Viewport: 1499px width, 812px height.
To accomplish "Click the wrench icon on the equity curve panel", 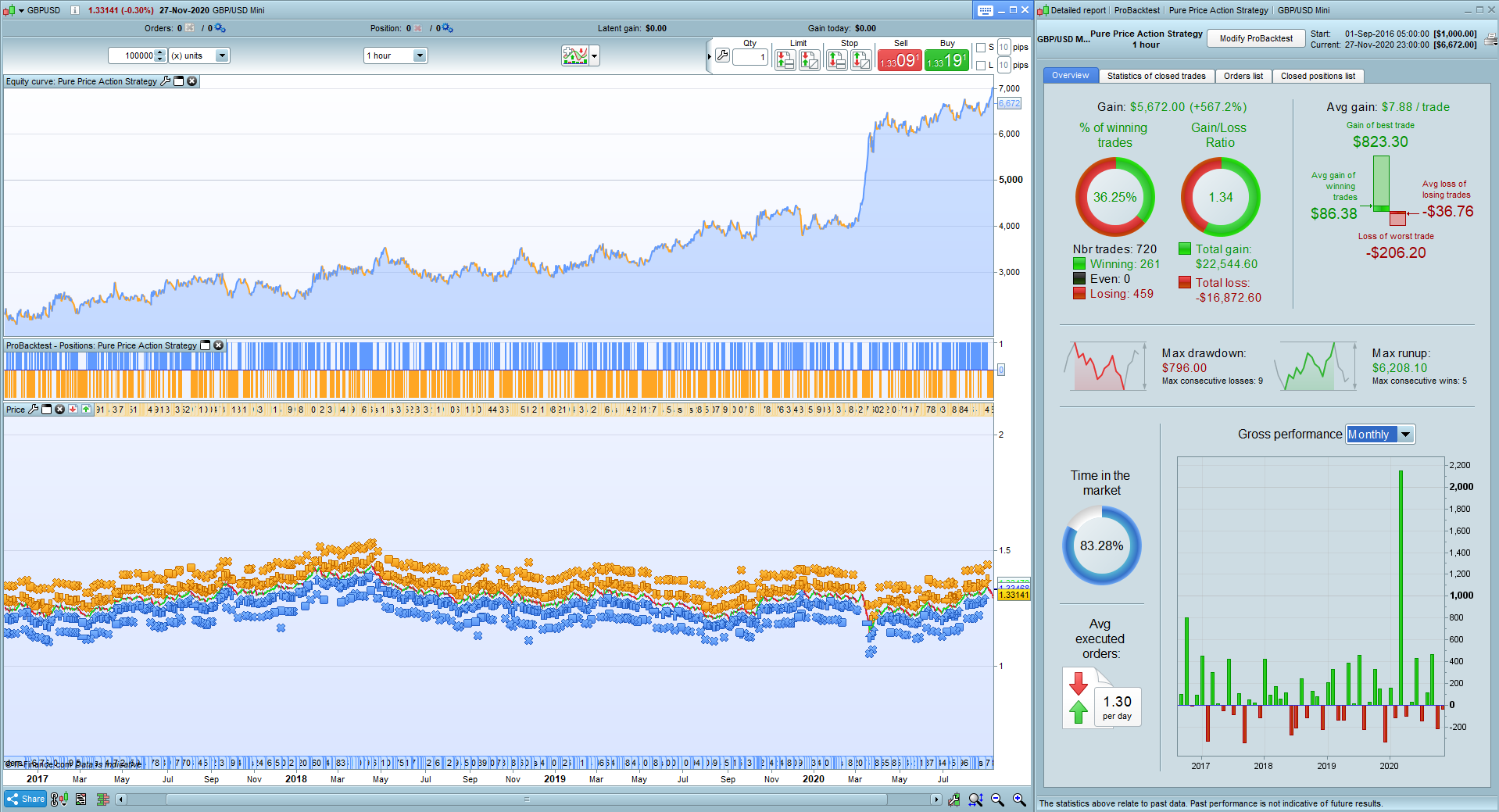I will tap(166, 81).
